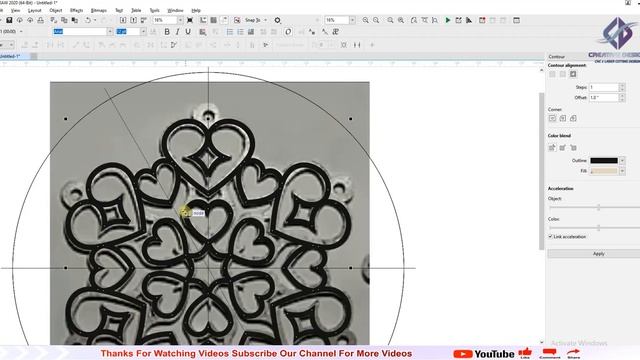Choose counterclockwise contour color blend icon

coord(573,147)
